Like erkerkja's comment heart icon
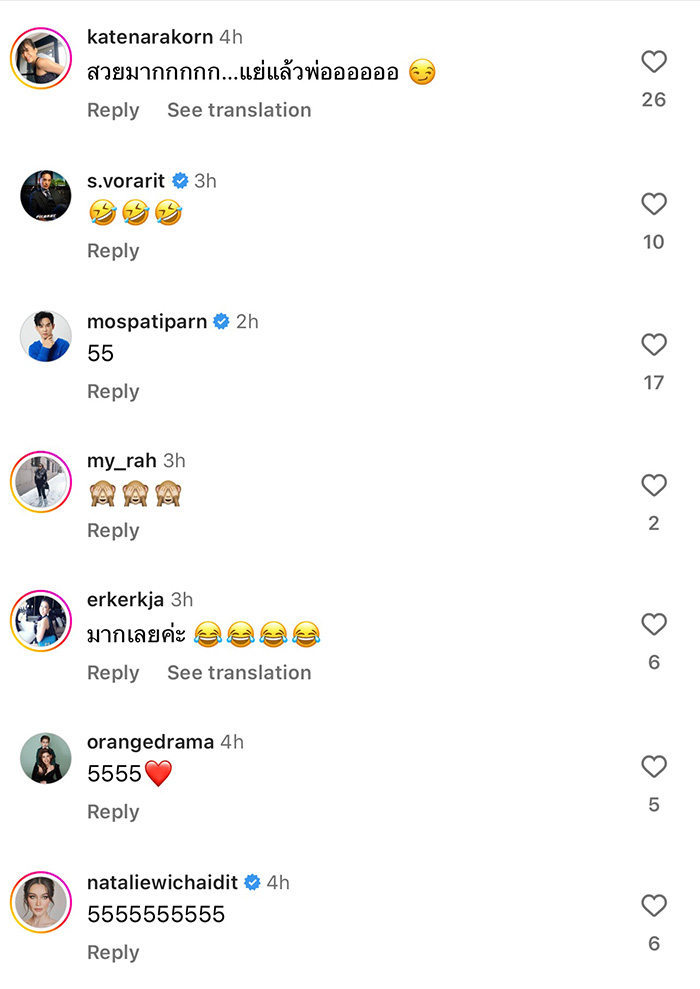This screenshot has height=989, width=700. coord(653,624)
